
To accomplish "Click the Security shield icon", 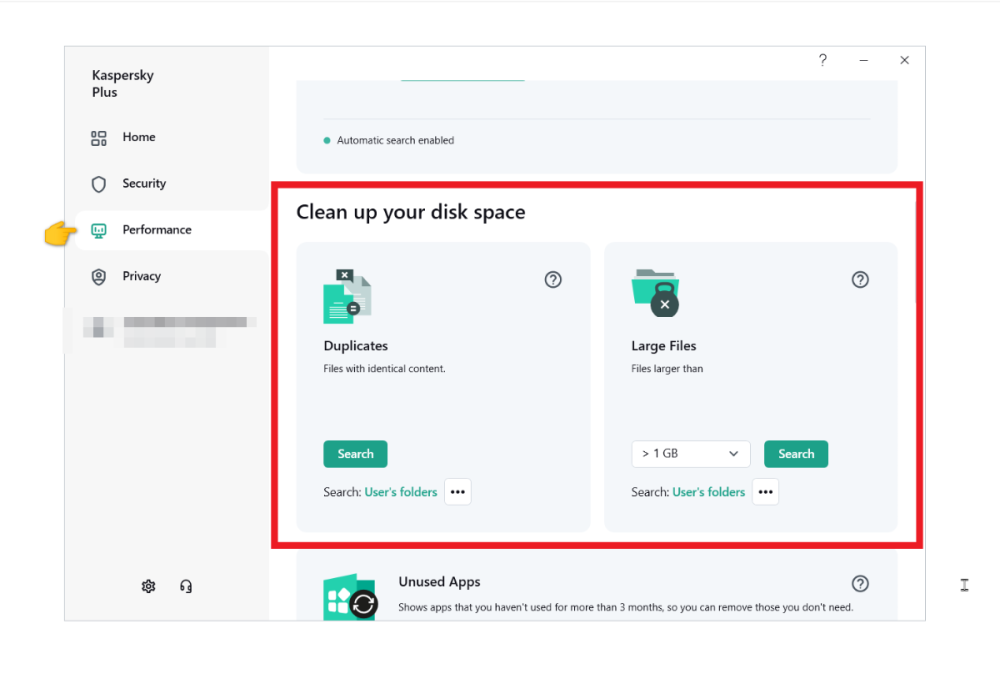I will click(x=98, y=184).
